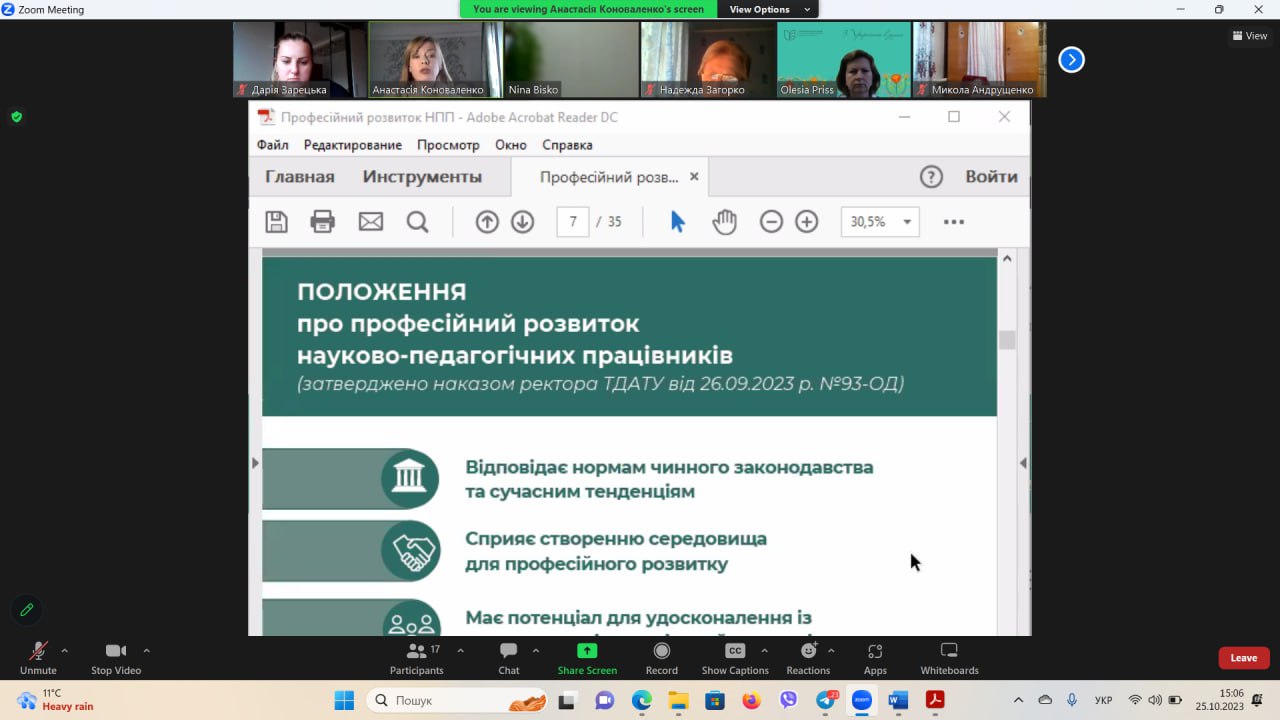Image resolution: width=1280 pixels, height=720 pixels.
Task: Open Firefox from the taskbar
Action: [751, 700]
